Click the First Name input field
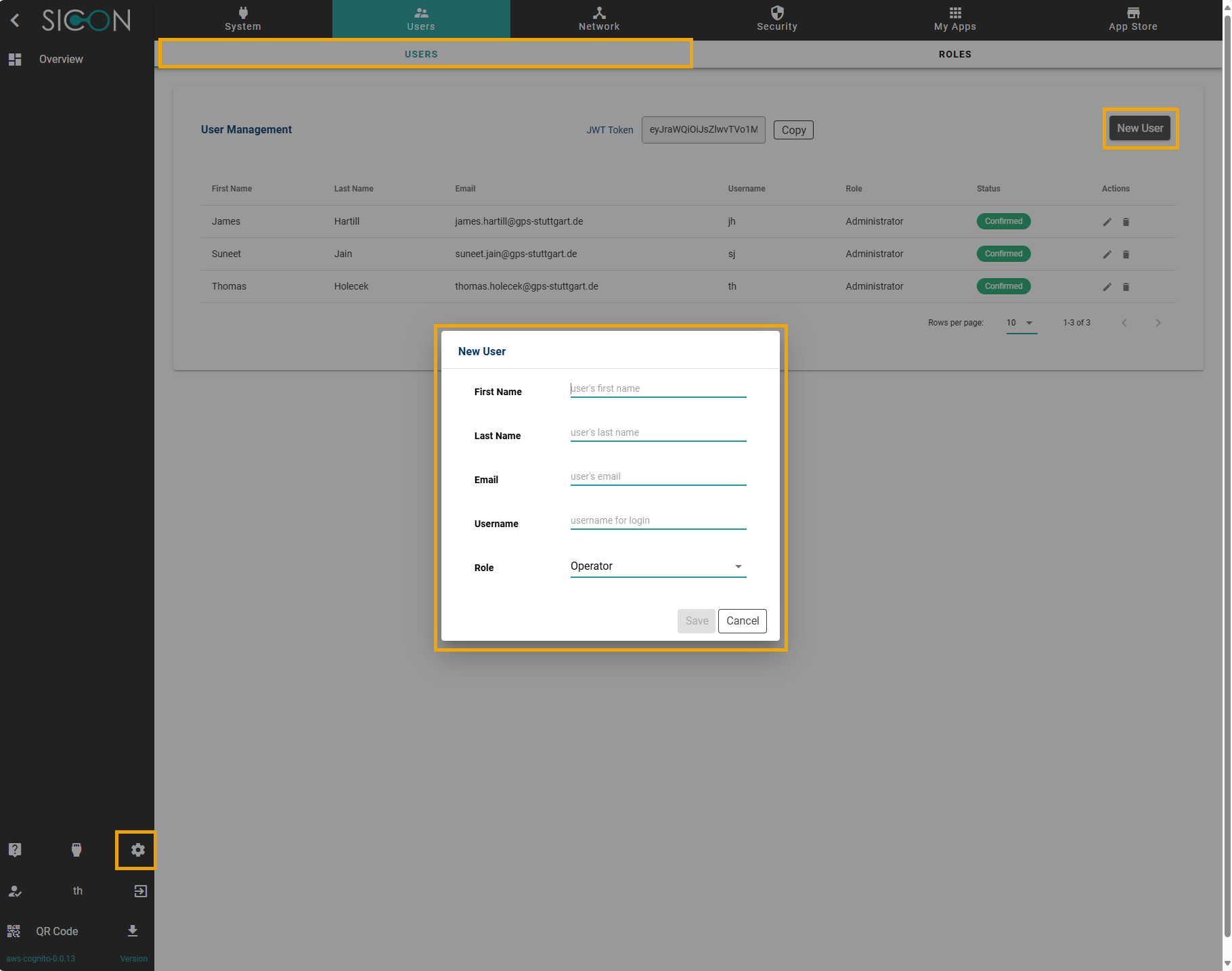Image resolution: width=1232 pixels, height=971 pixels. click(658, 388)
